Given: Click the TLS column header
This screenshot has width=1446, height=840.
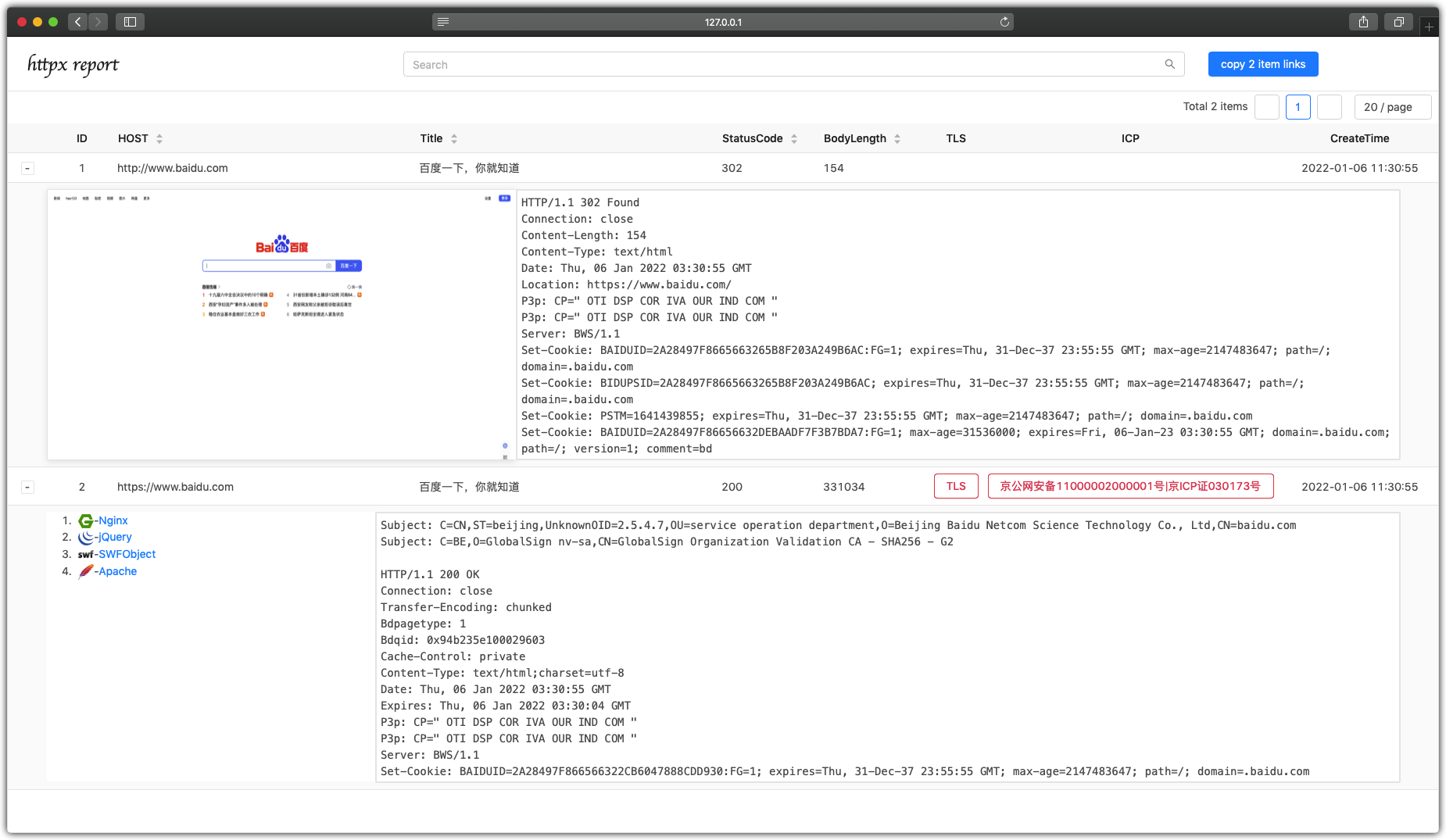Looking at the screenshot, I should [956, 138].
